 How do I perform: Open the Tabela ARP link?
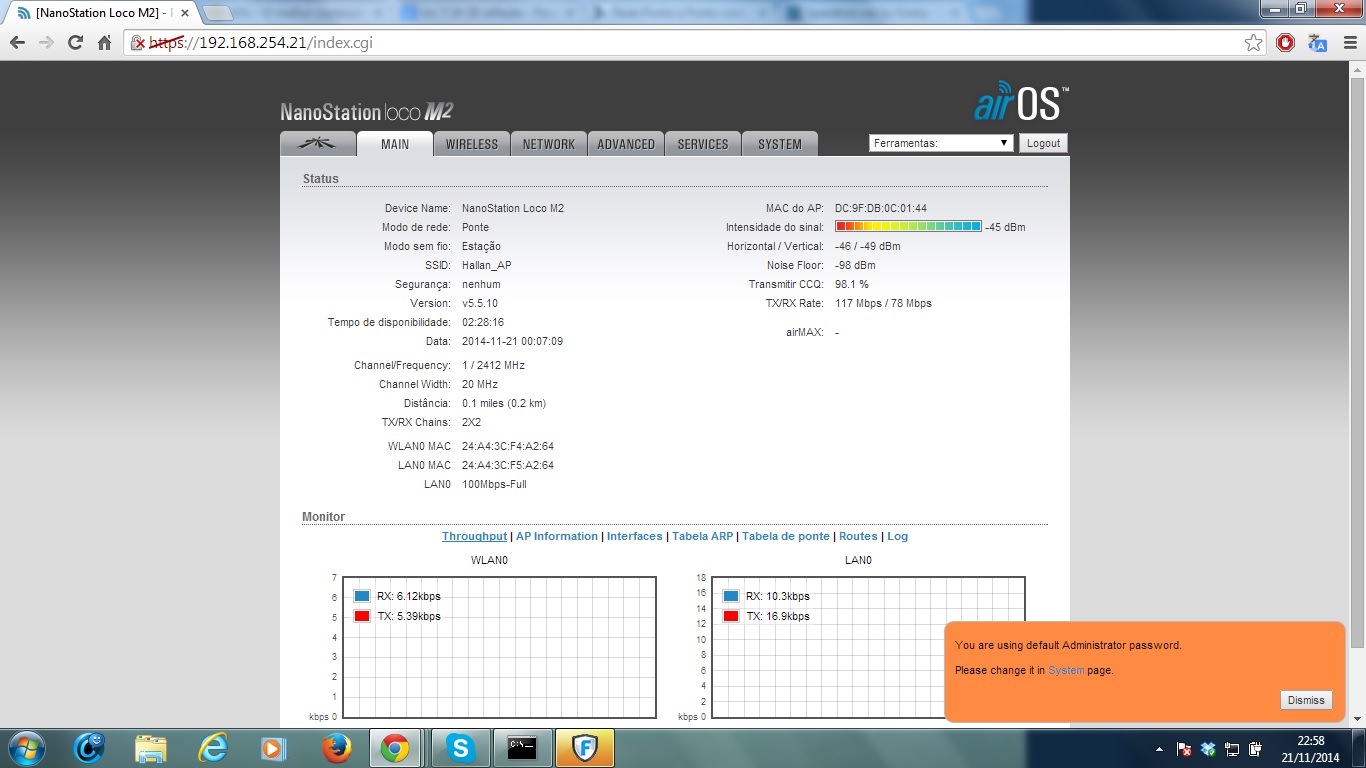[x=703, y=537]
